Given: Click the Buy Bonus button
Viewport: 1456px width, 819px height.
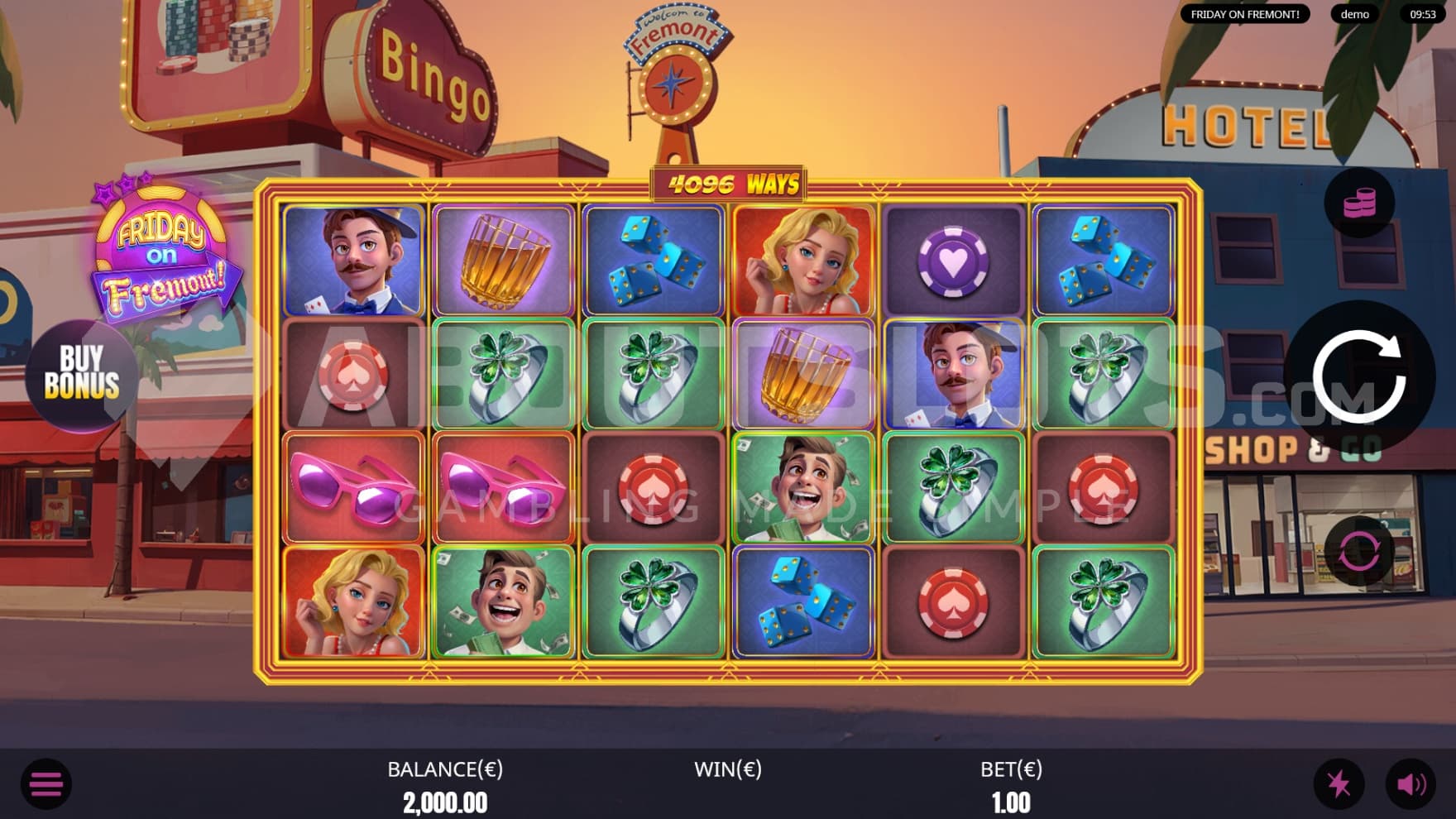Looking at the screenshot, I should [81, 373].
